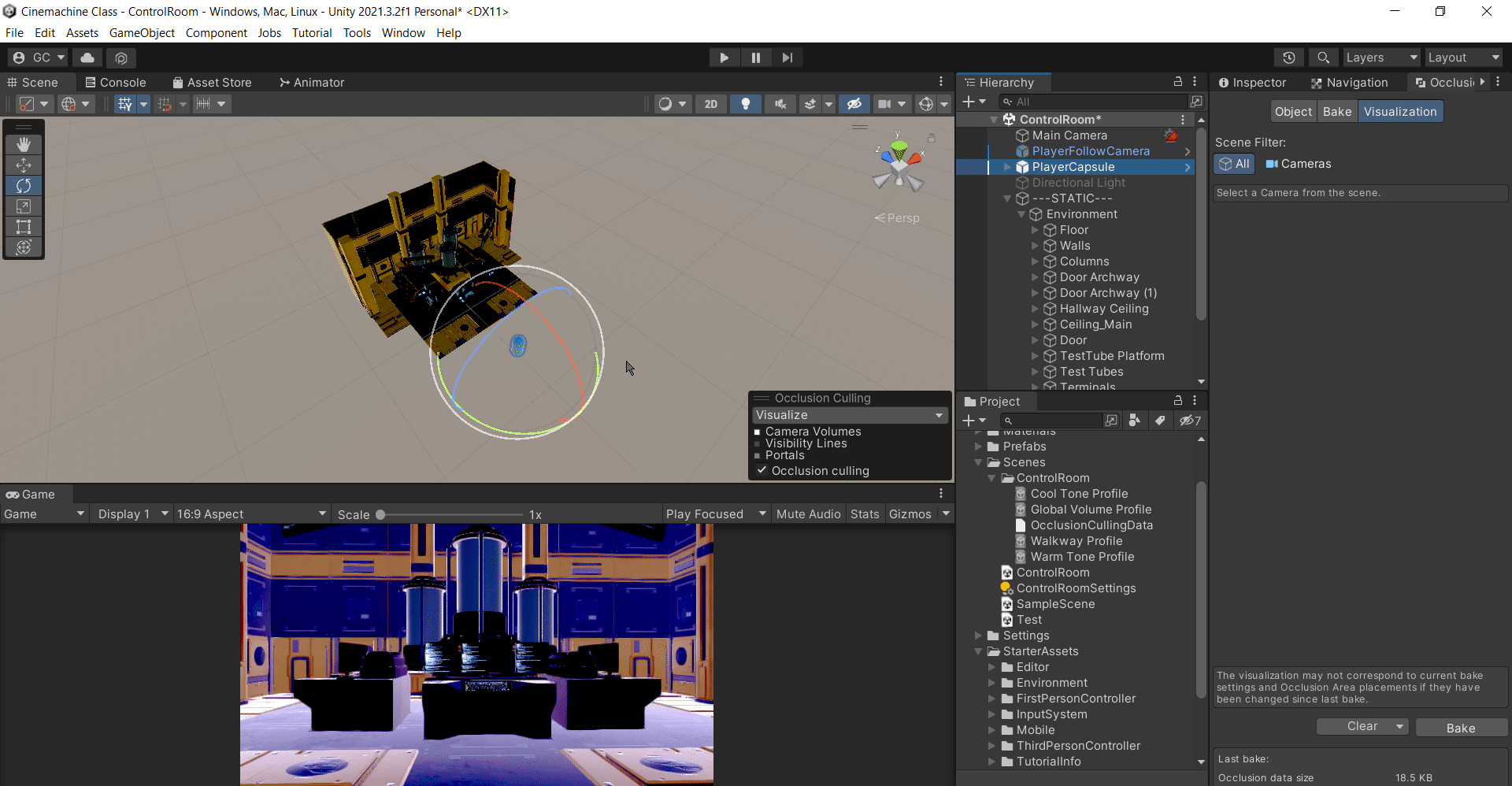Click the scene draw mode sphere icon

click(x=665, y=104)
